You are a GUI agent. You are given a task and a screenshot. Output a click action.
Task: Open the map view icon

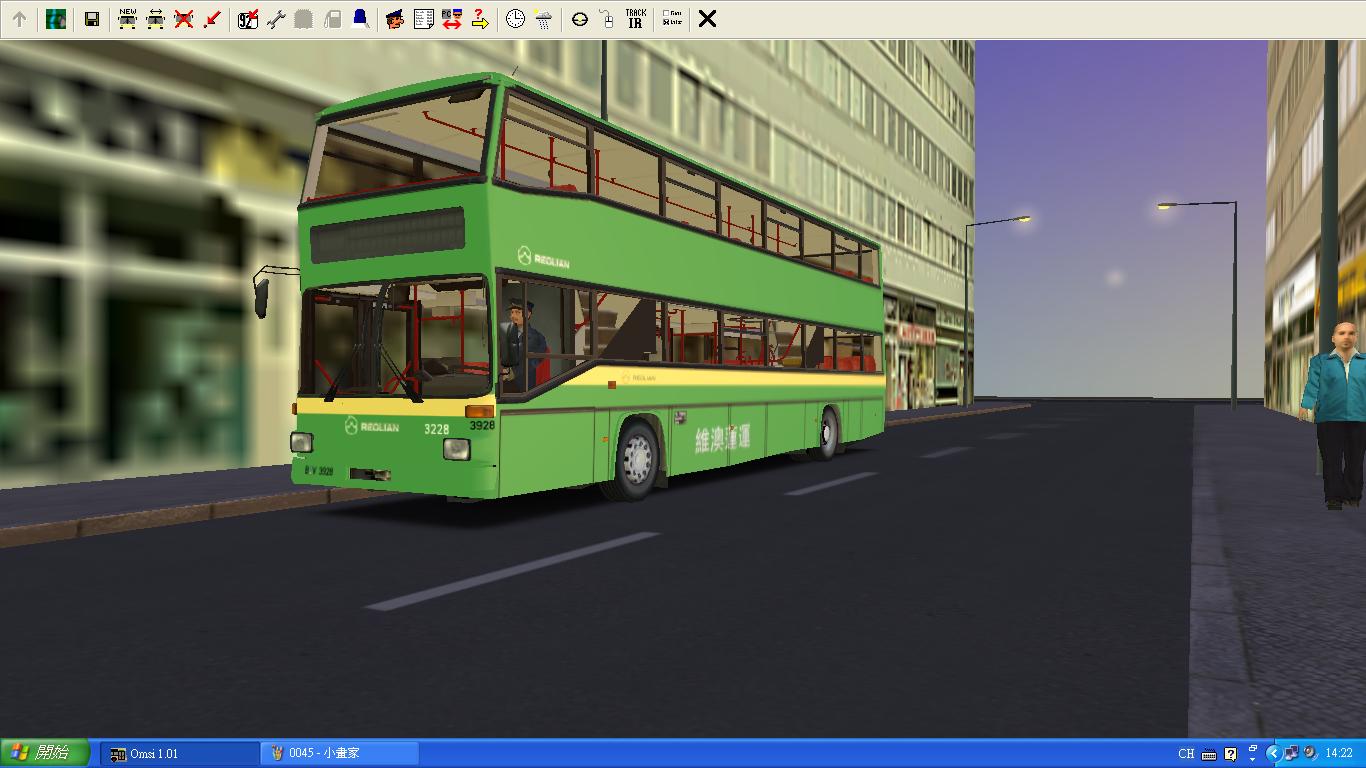pyautogui.click(x=56, y=19)
